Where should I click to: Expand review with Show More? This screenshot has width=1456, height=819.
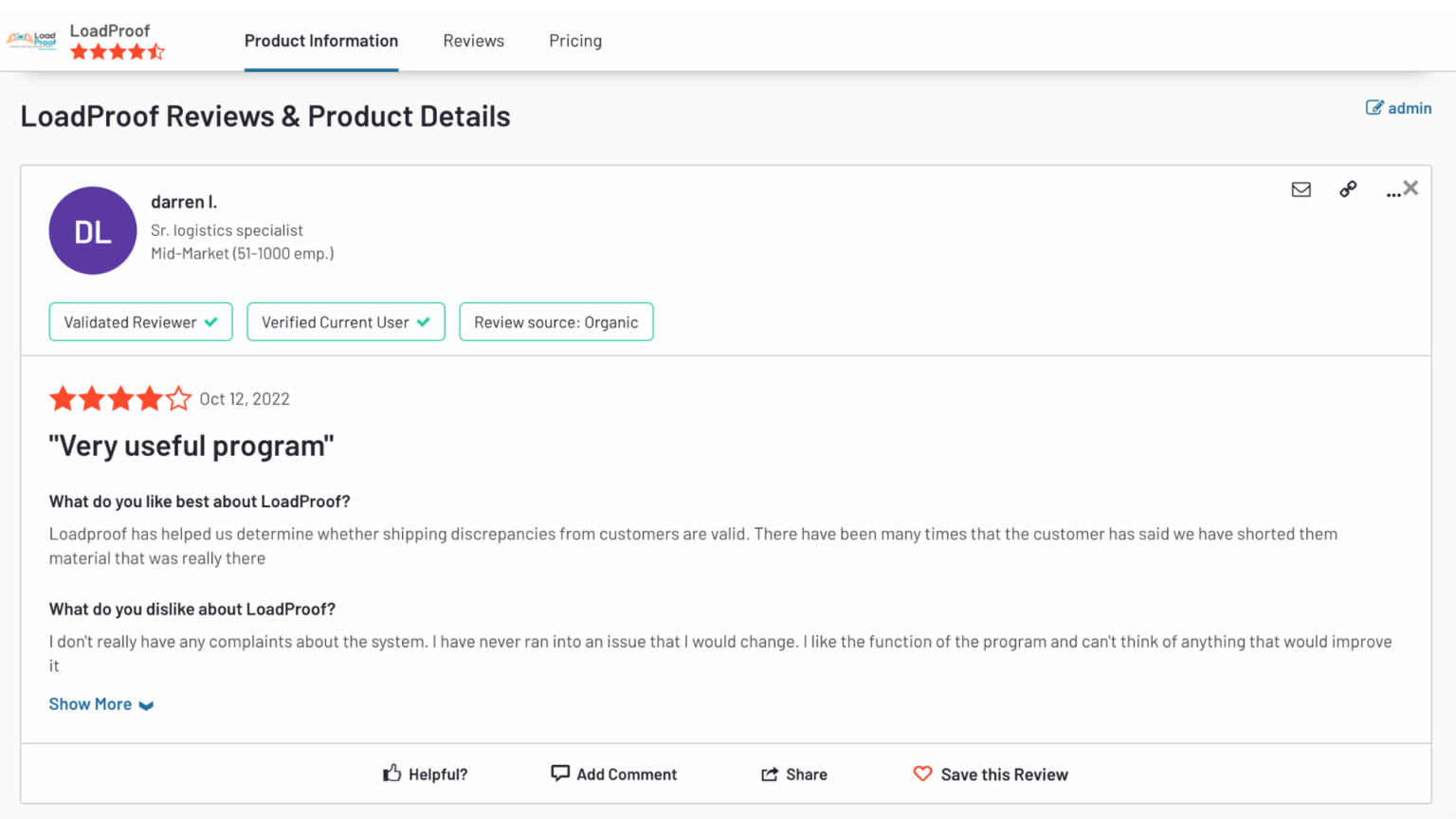101,704
